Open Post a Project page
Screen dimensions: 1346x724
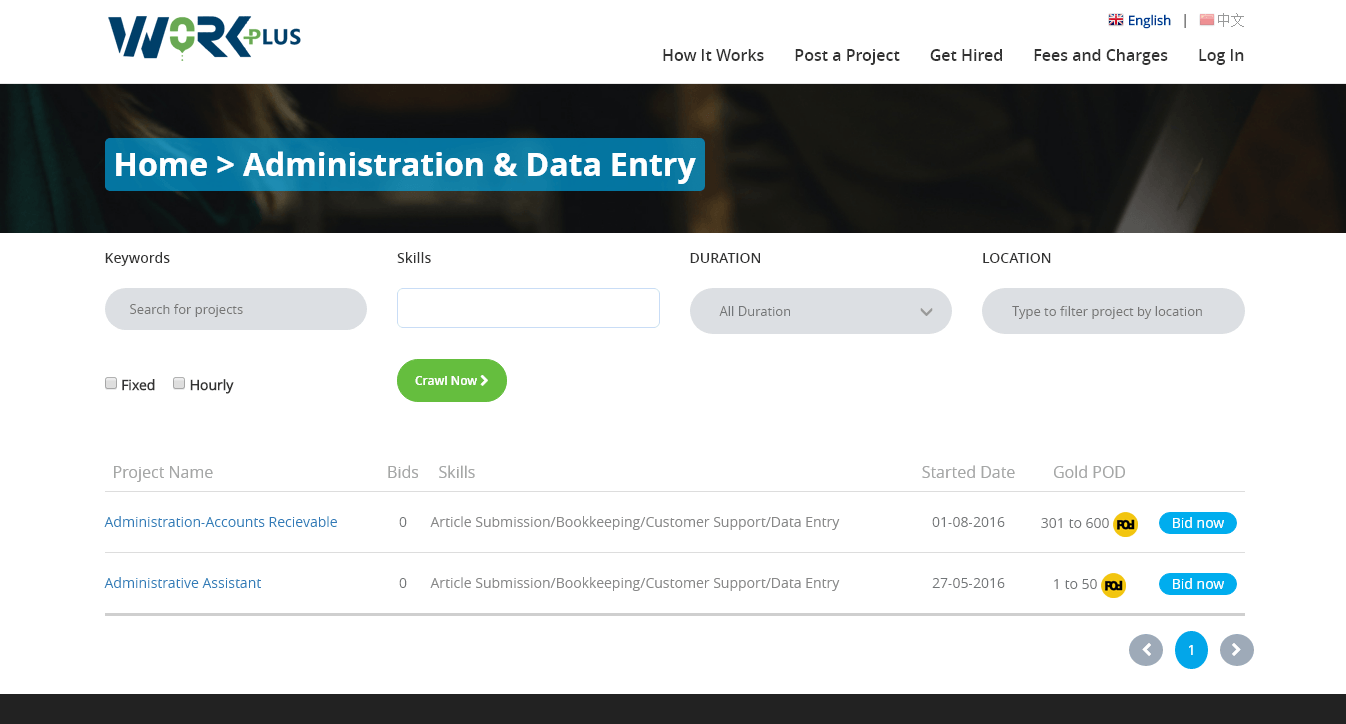click(x=847, y=55)
